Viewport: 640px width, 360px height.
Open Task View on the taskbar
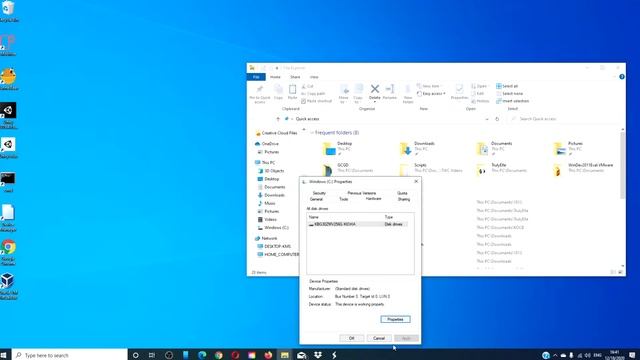(152, 355)
